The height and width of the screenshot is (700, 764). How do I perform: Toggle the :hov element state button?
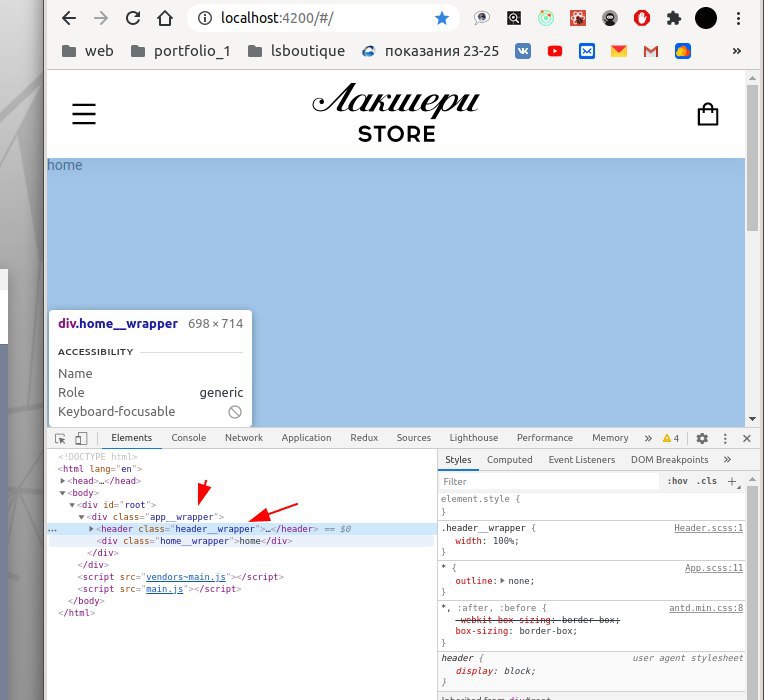tap(677, 481)
